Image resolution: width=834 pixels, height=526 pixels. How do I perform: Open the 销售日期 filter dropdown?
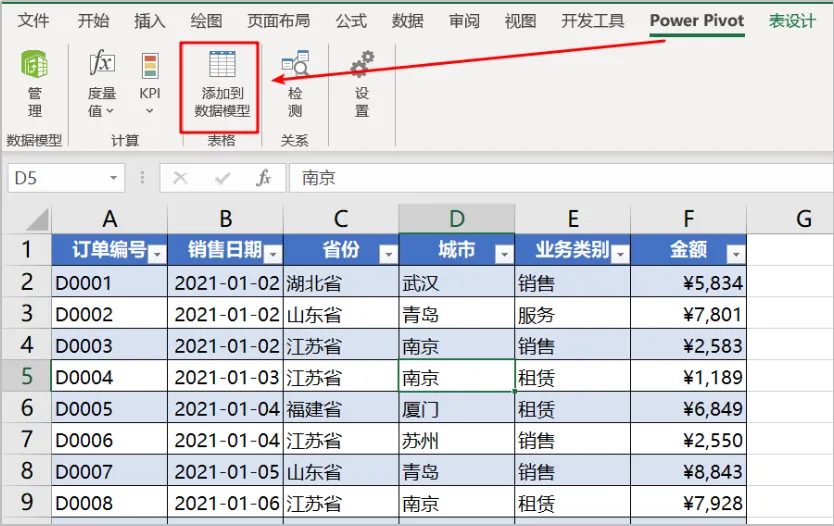click(x=273, y=255)
